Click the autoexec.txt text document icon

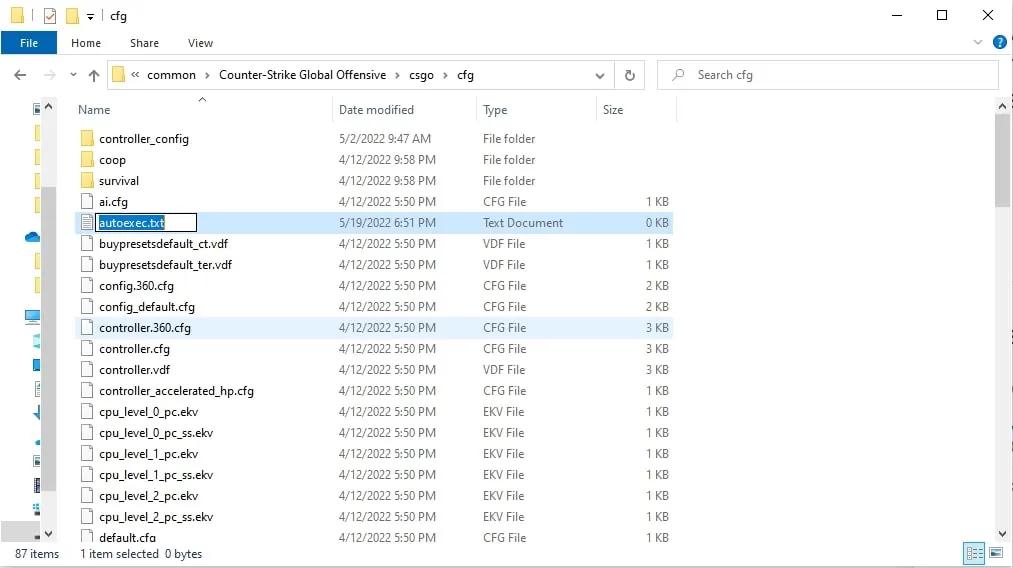87,222
